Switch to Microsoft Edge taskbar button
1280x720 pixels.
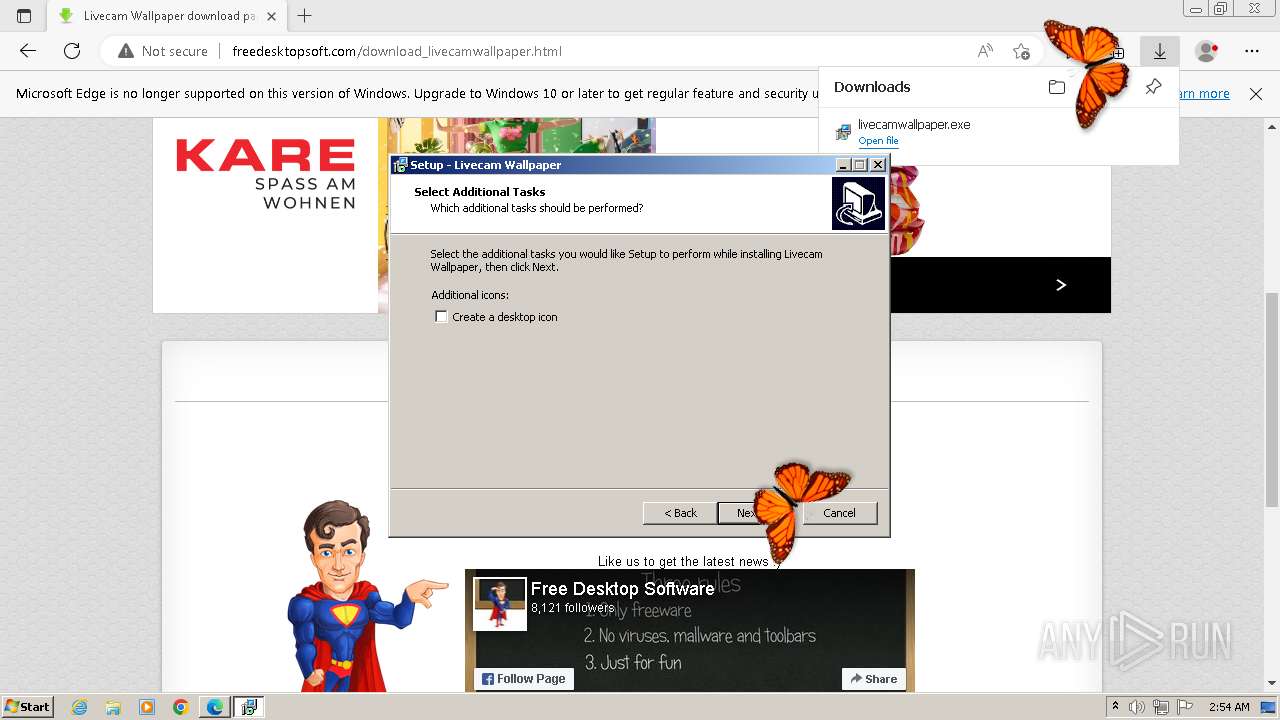tap(215, 707)
